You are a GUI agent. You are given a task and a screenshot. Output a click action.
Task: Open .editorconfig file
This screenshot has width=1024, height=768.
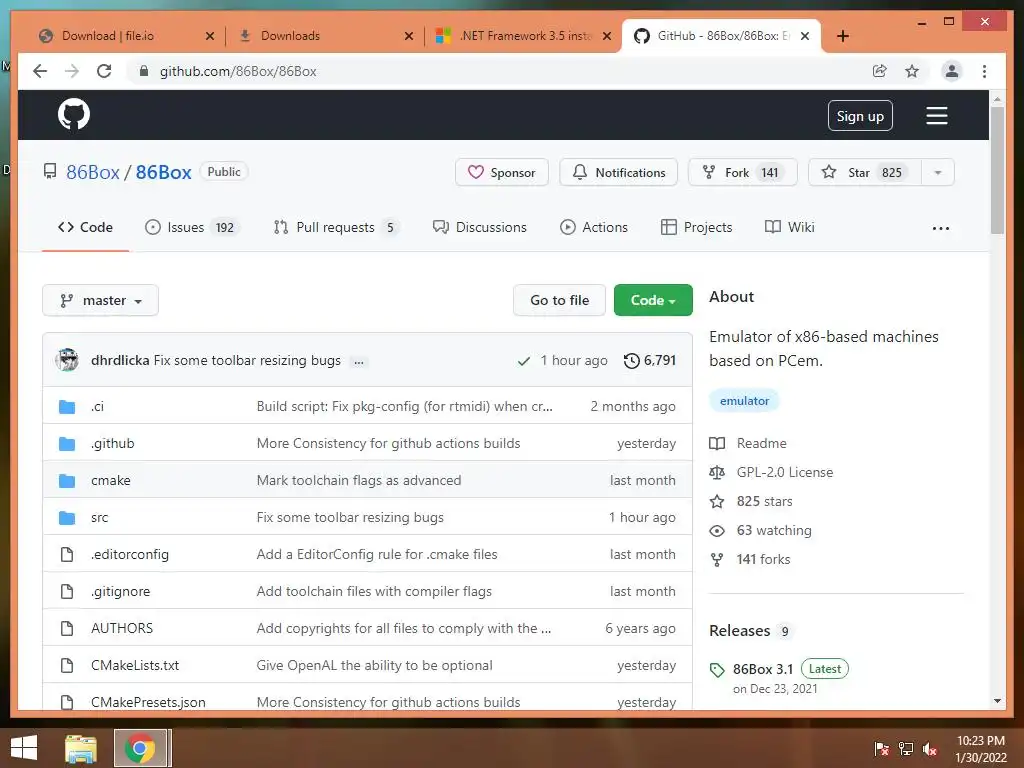pyautogui.click(x=129, y=554)
